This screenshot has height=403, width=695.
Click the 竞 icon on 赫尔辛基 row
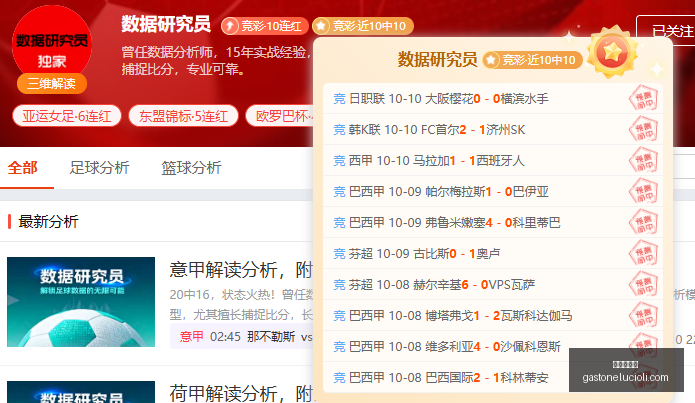(340, 285)
